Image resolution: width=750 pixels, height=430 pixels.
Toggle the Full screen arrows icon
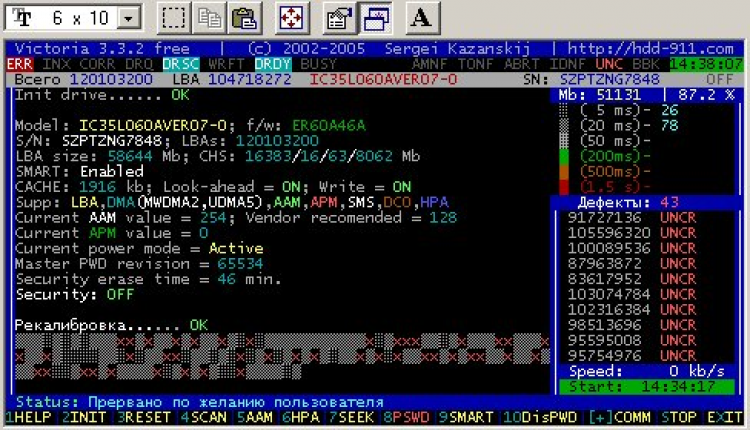coord(291,18)
